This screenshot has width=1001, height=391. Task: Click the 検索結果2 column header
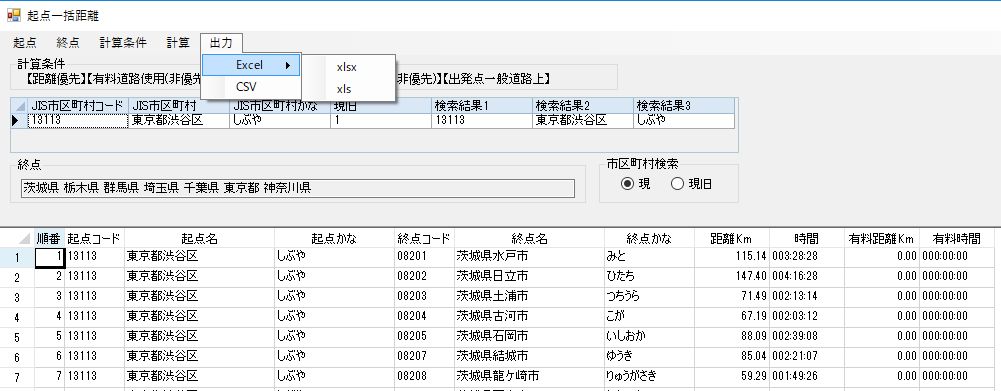583,105
